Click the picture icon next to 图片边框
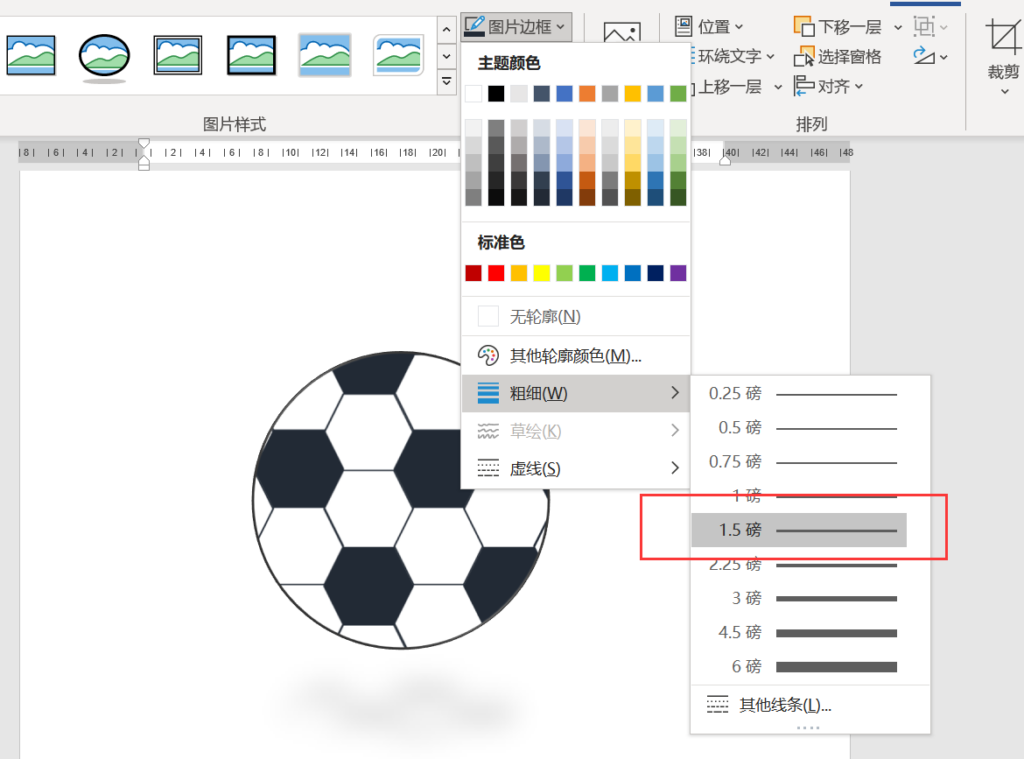 click(x=622, y=31)
